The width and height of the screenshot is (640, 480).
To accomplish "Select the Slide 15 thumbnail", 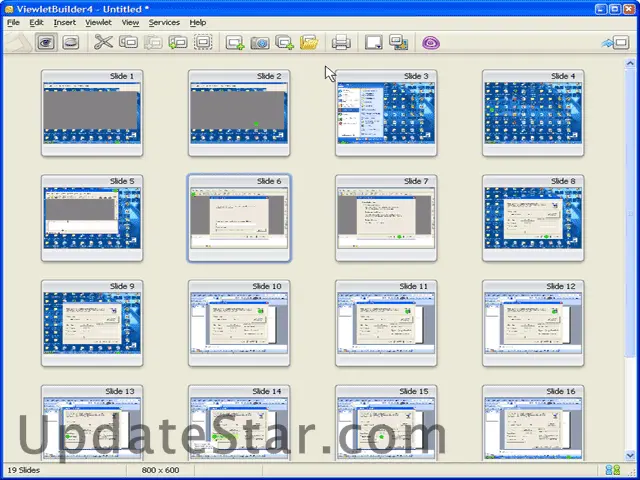I will (x=386, y=423).
